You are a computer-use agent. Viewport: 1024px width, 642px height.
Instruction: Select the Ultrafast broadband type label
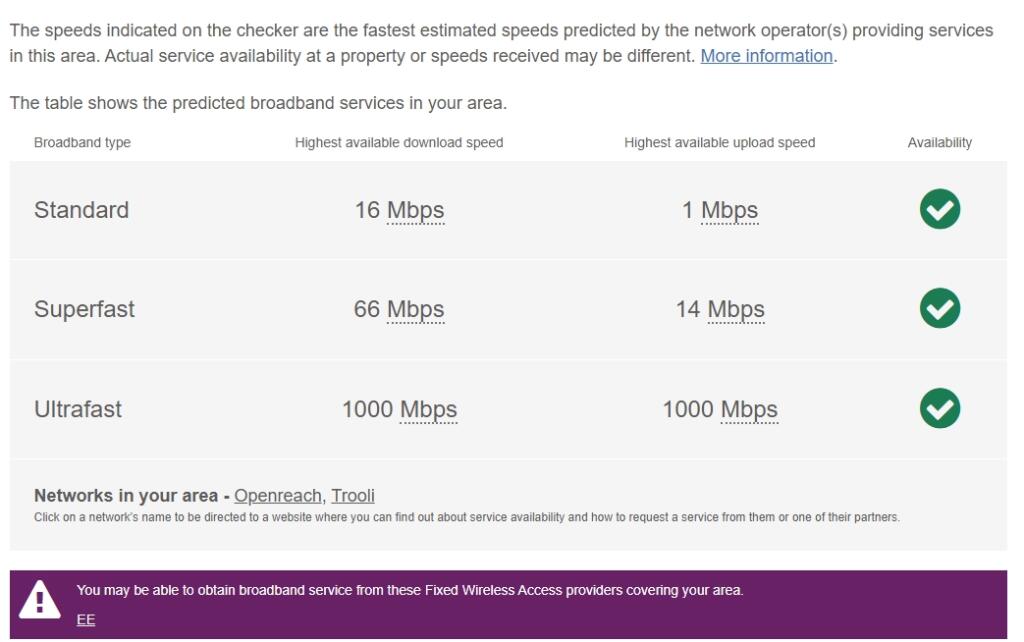78,409
